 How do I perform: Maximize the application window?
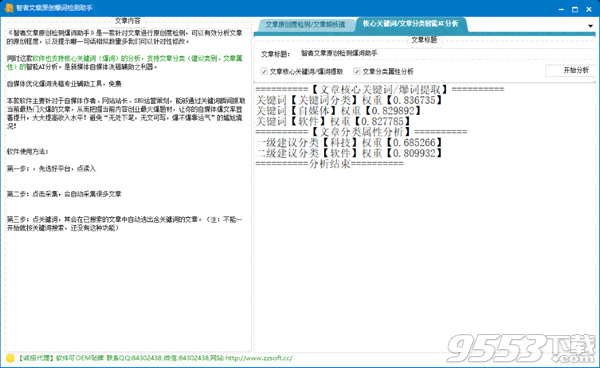tap(575, 9)
